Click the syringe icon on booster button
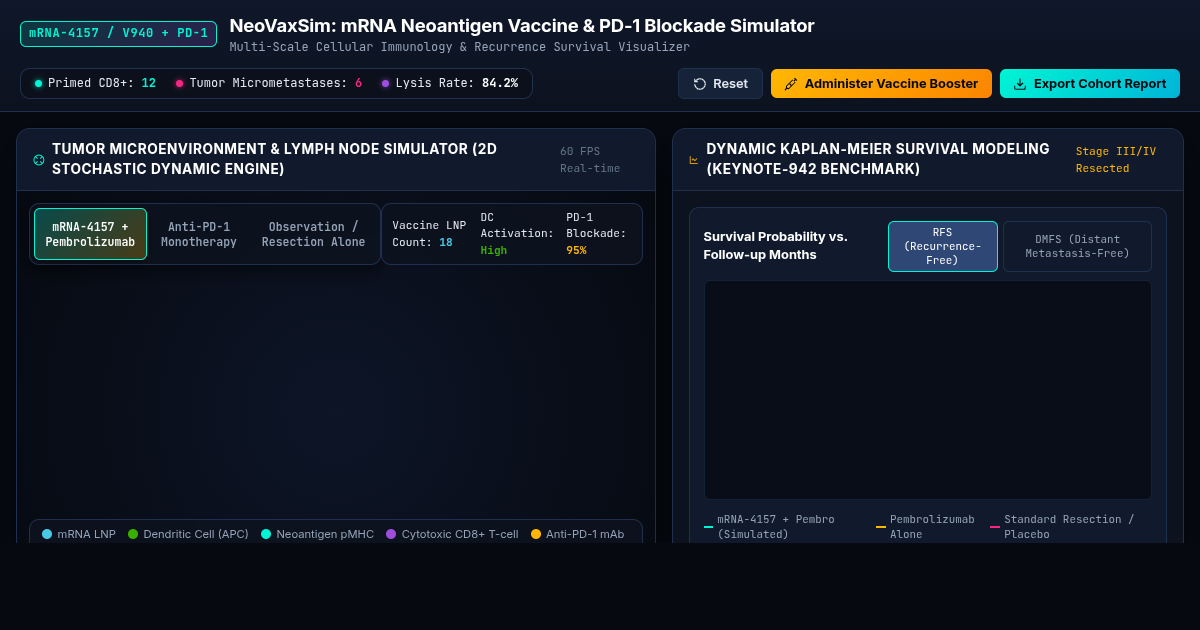The width and height of the screenshot is (1200, 630). pos(791,84)
